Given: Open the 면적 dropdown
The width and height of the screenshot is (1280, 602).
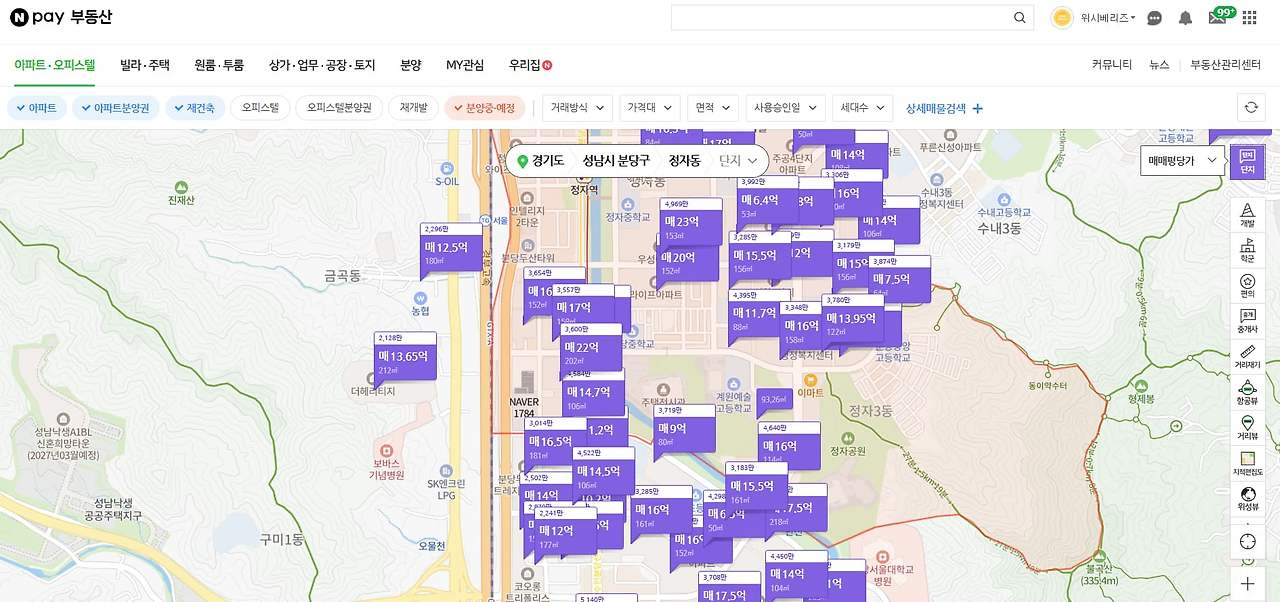Looking at the screenshot, I should 713,108.
